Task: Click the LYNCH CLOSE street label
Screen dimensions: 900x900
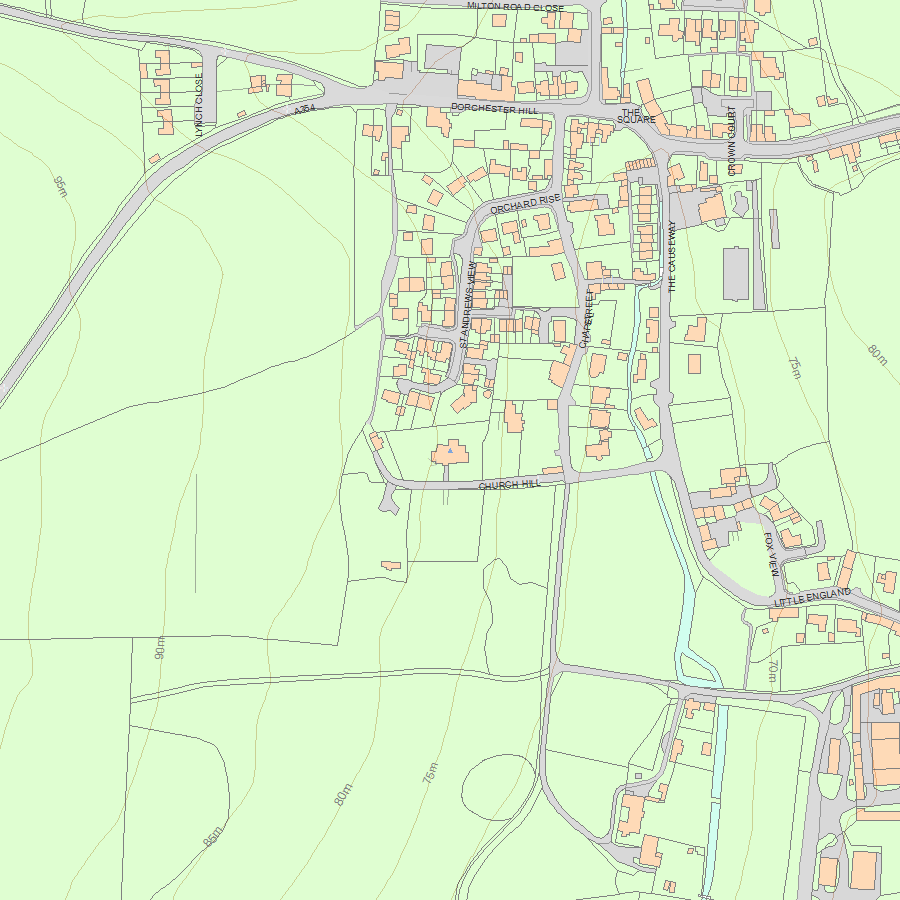Action: (x=199, y=105)
